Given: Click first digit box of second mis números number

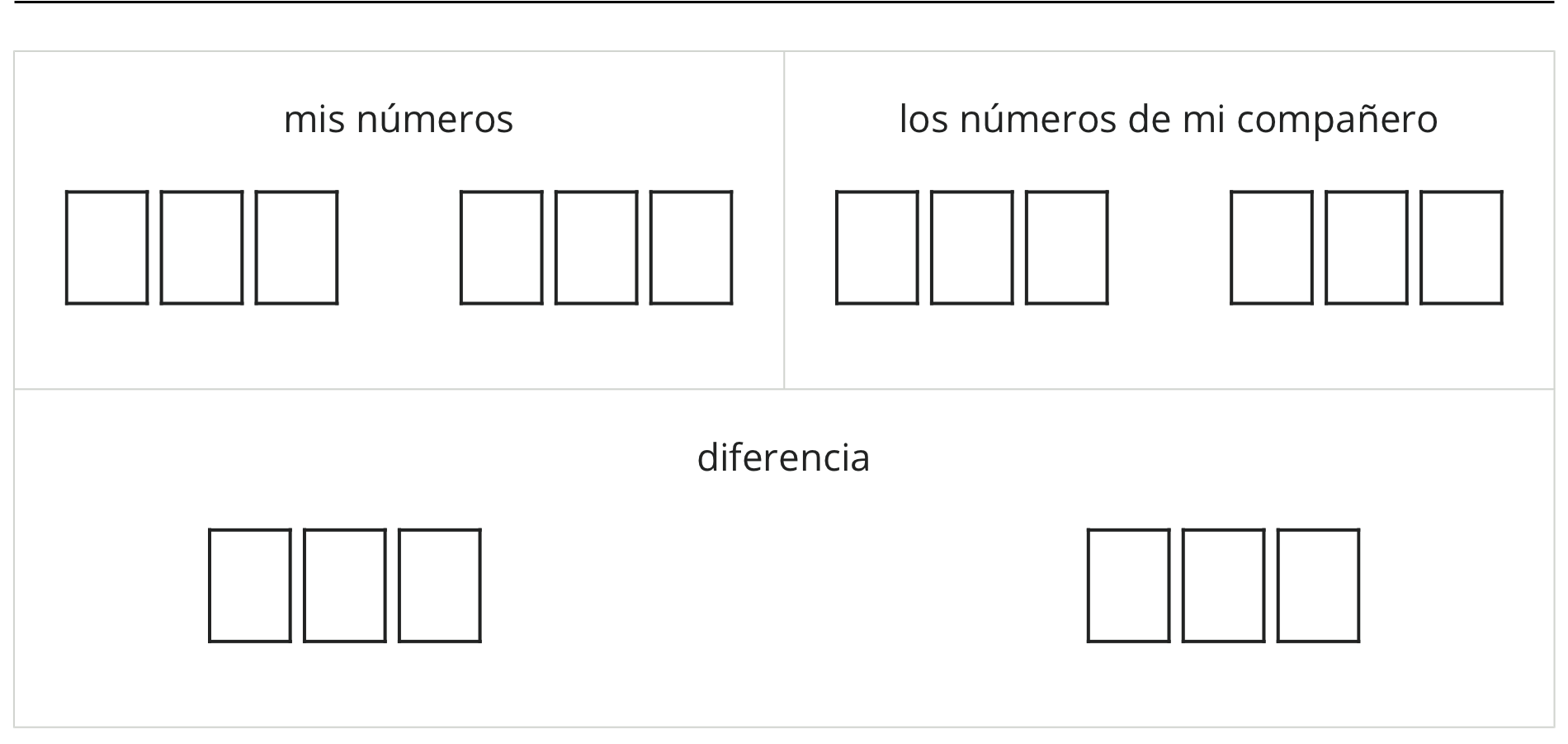Looking at the screenshot, I should [x=501, y=248].
